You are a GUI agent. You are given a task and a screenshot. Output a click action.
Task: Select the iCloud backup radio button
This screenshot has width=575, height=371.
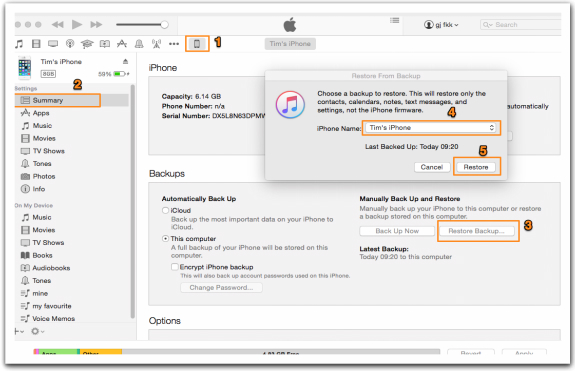pos(166,210)
